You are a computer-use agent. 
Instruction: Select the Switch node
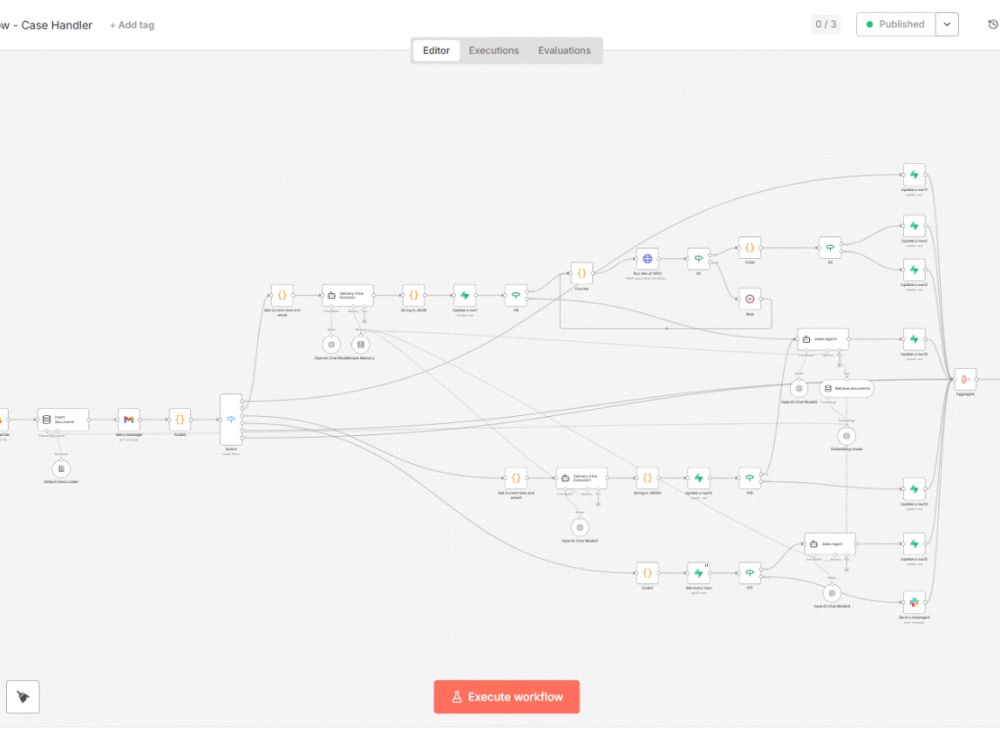coord(231,419)
